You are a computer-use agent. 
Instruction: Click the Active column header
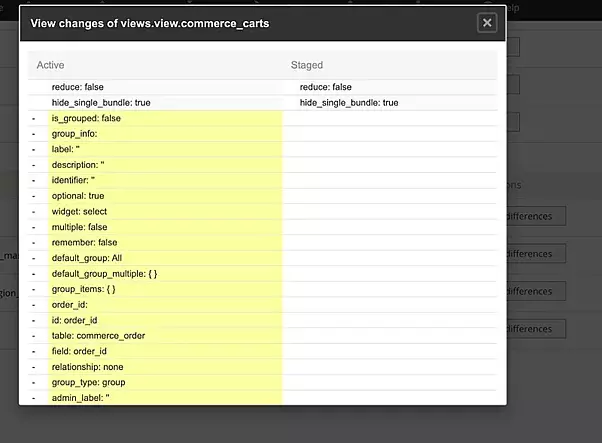50,65
